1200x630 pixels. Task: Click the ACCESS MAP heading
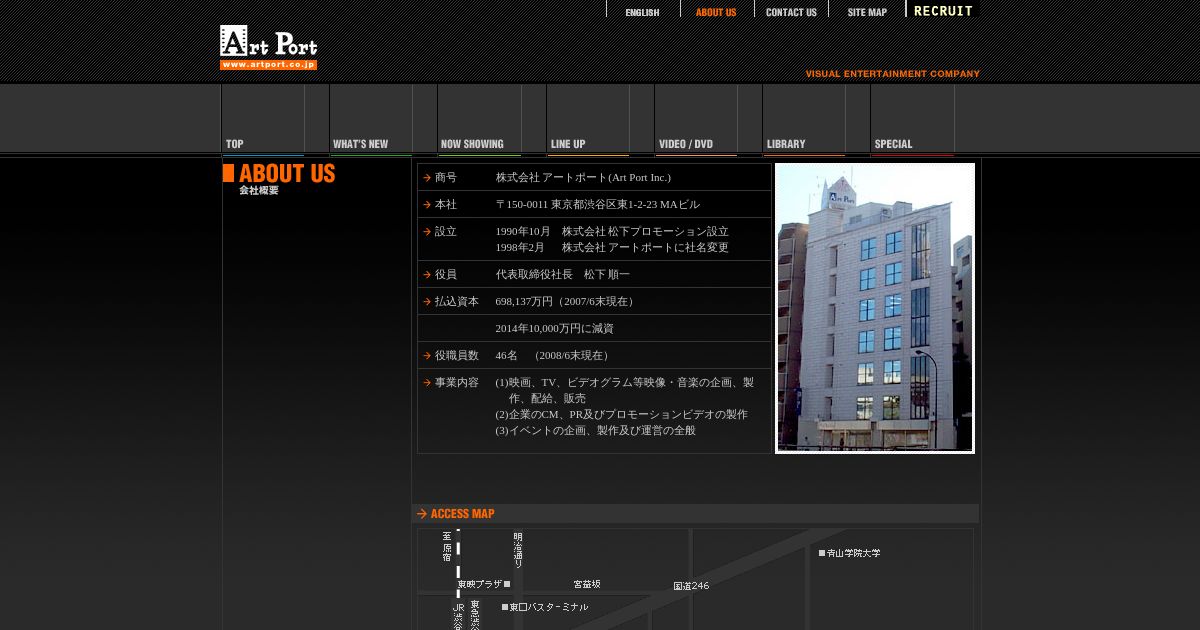point(462,514)
